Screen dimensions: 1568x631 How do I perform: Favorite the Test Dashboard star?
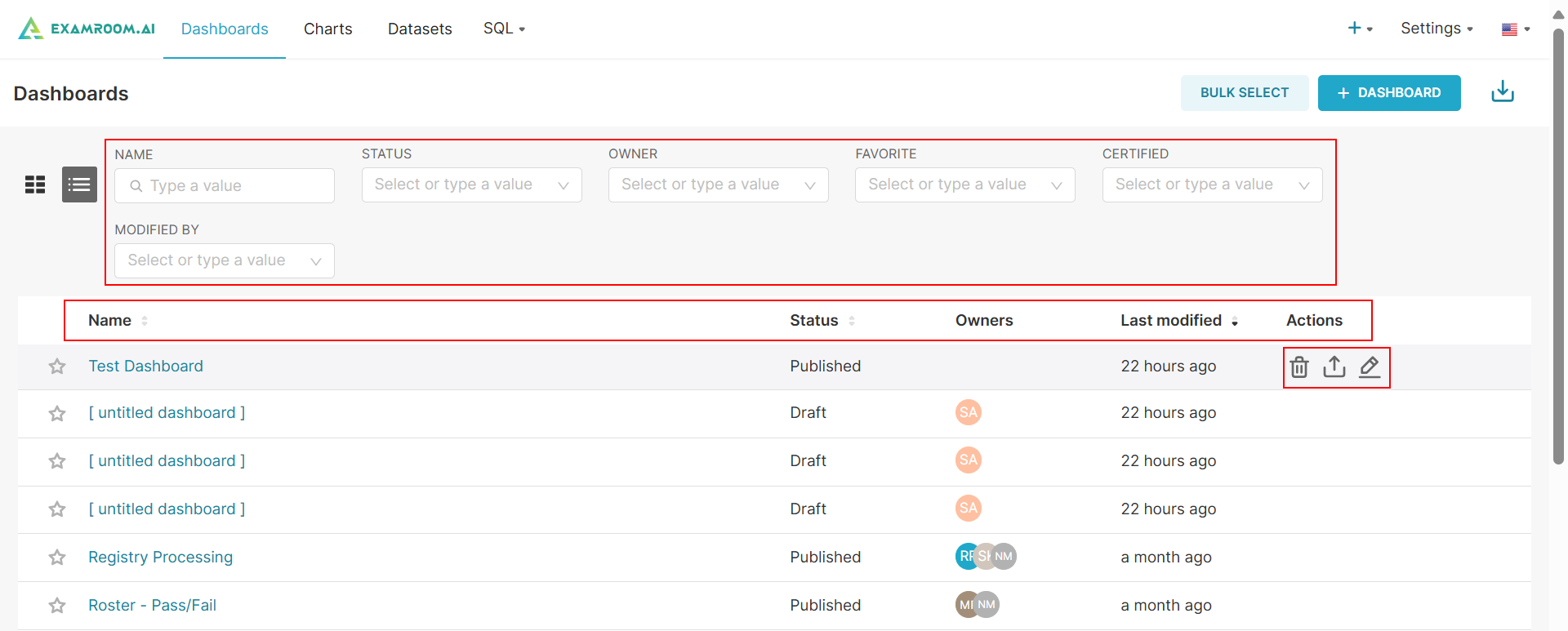click(x=57, y=367)
